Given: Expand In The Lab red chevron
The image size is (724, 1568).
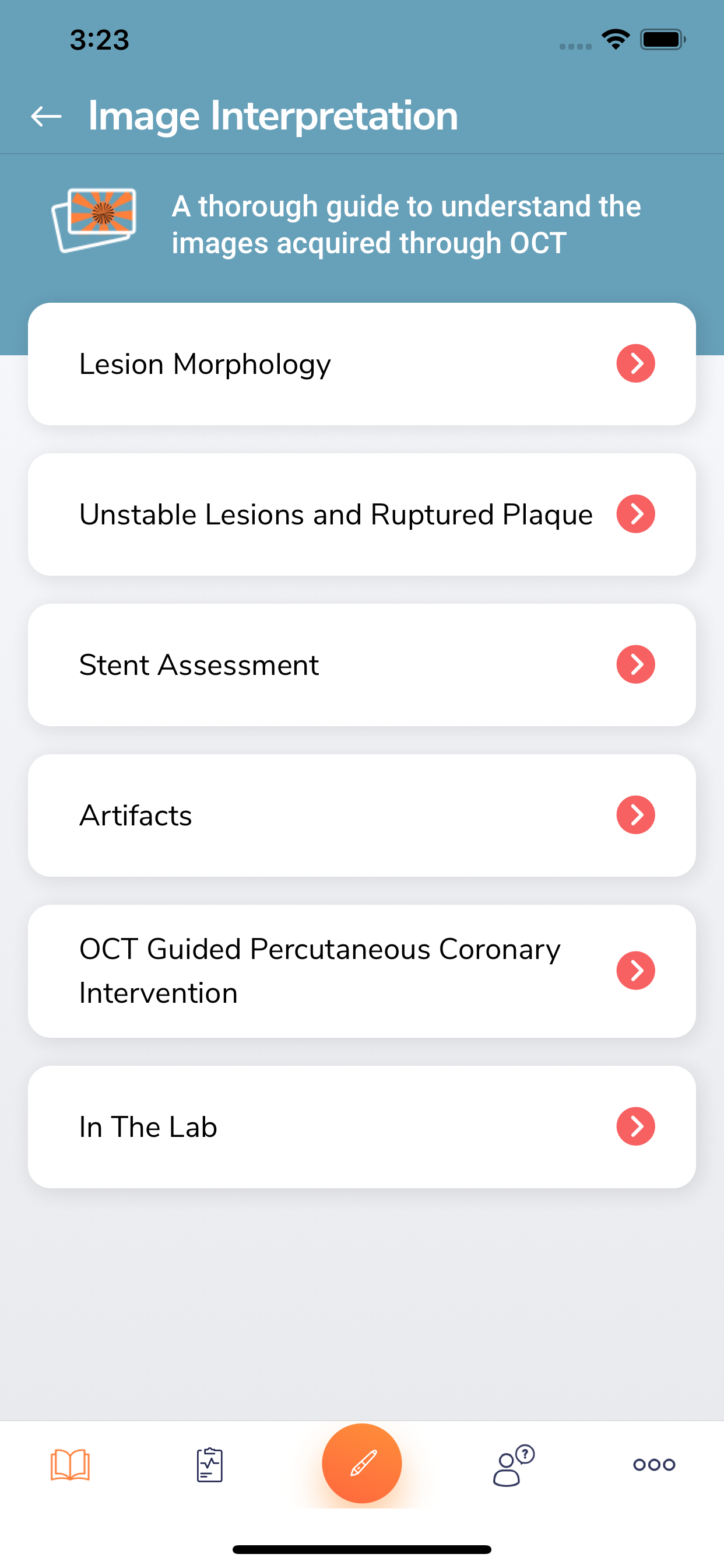Looking at the screenshot, I should click(636, 1126).
